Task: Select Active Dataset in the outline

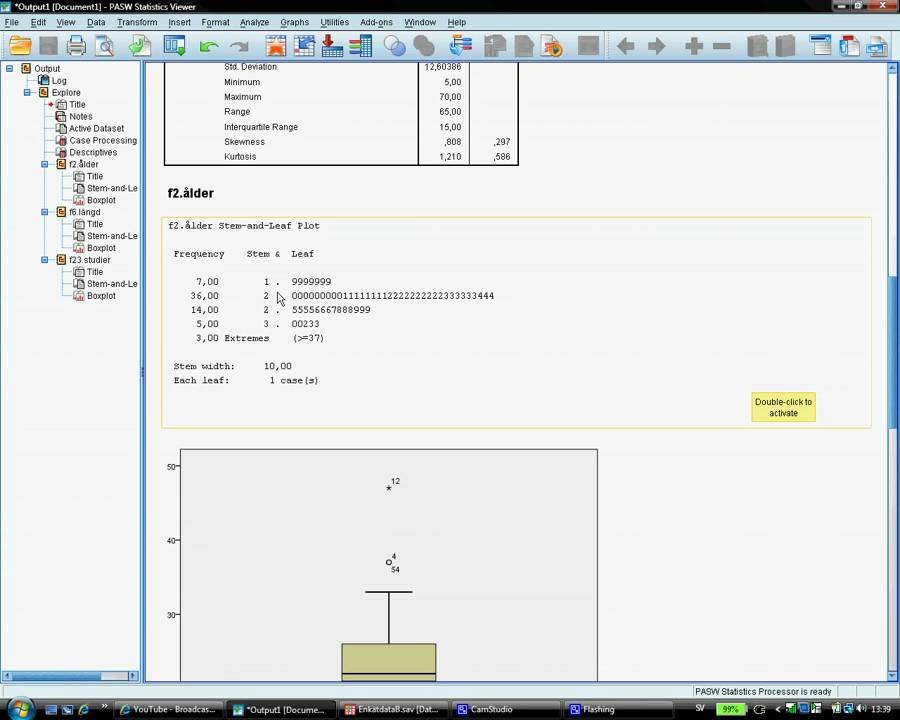Action: click(96, 129)
